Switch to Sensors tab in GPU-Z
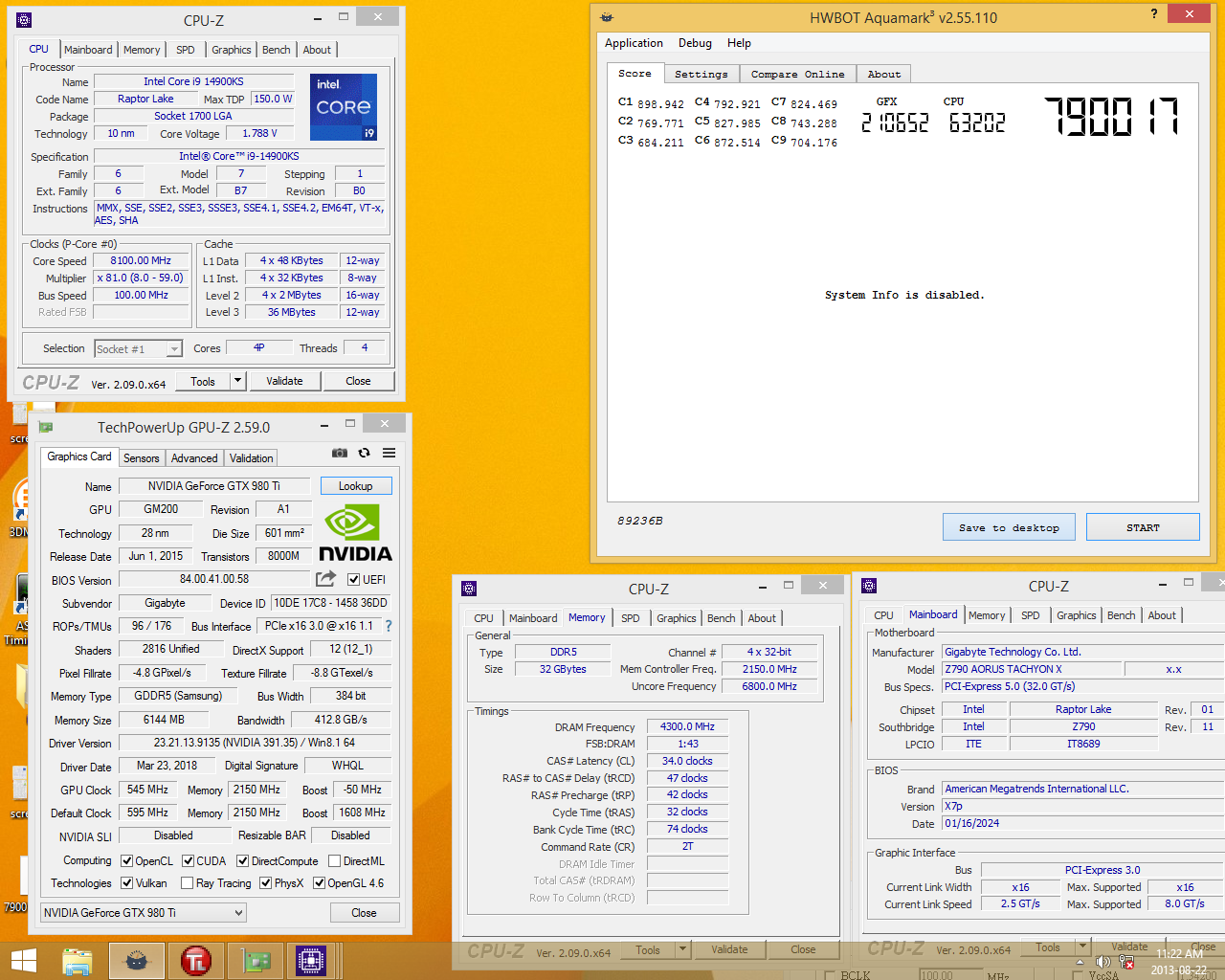Viewport: 1225px width, 980px height. tap(142, 458)
